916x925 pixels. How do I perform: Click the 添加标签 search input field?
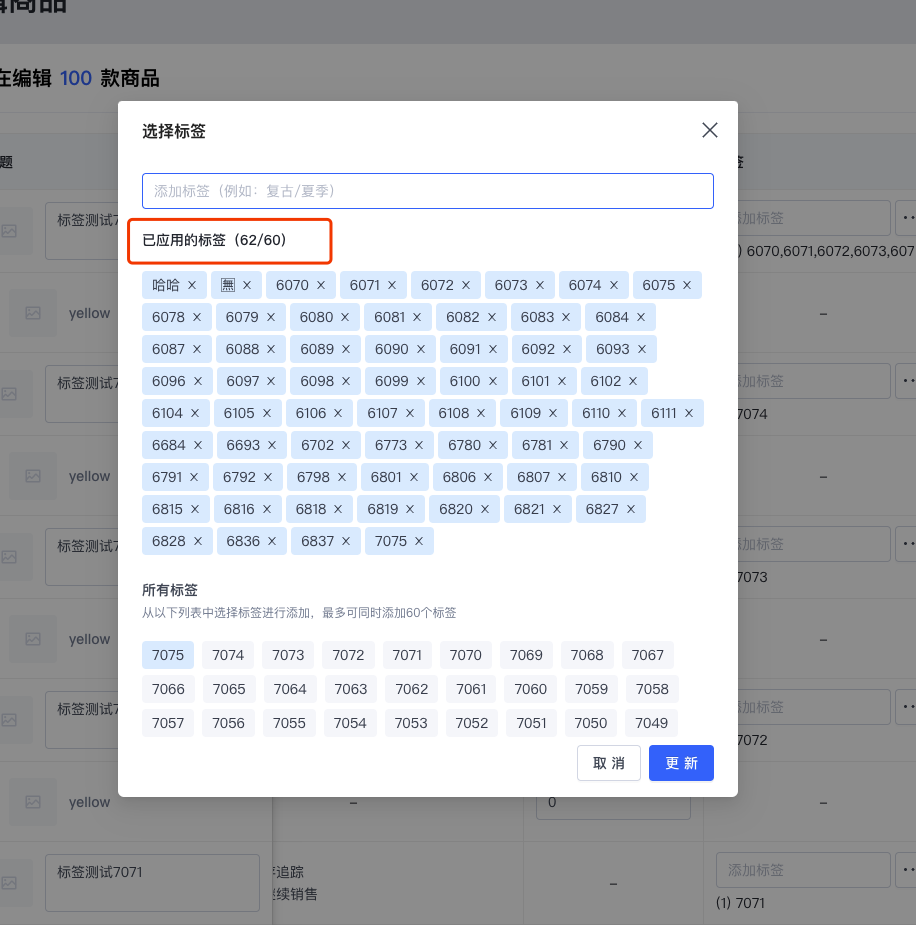[x=427, y=190]
